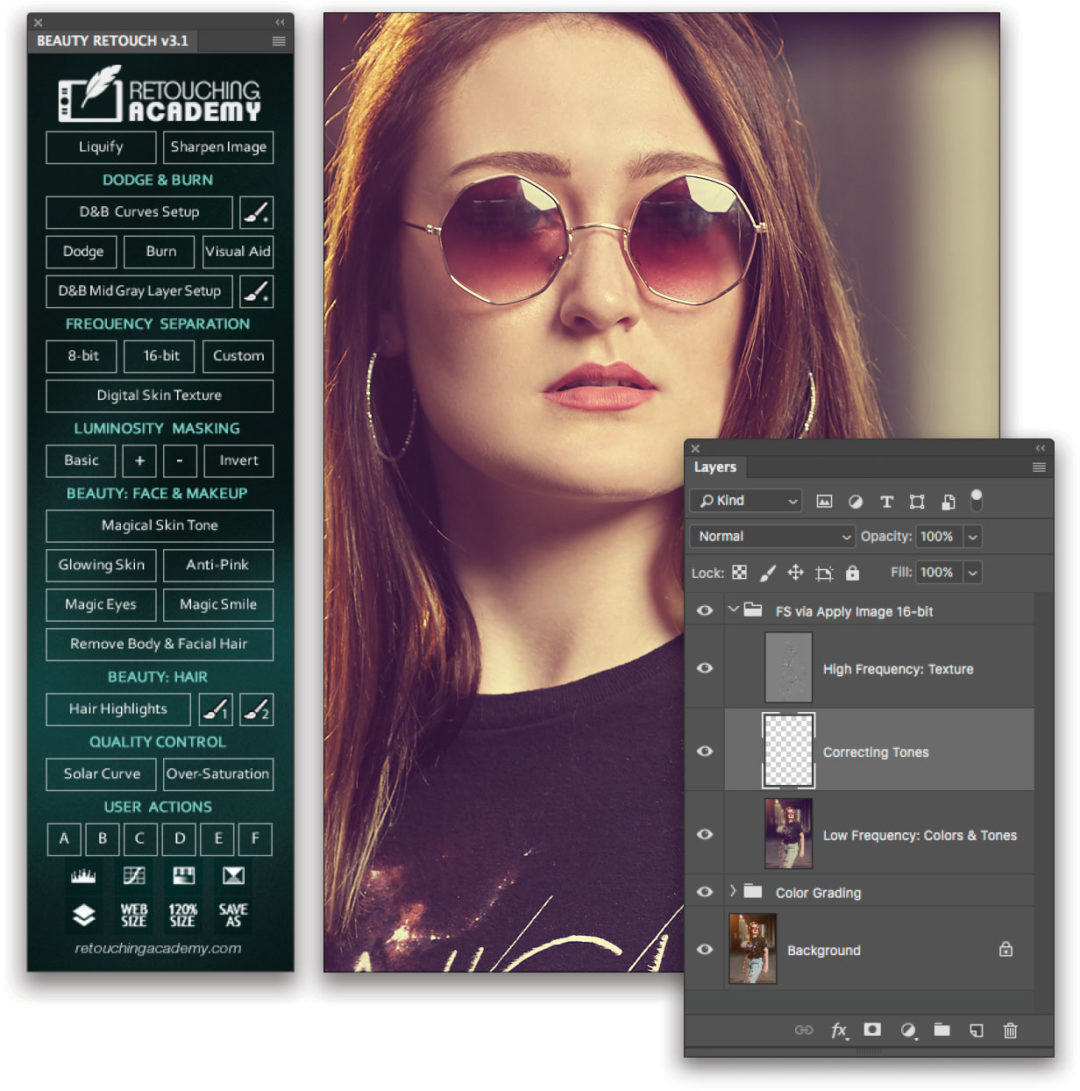Open the layer styles fx menu

coord(839,1030)
